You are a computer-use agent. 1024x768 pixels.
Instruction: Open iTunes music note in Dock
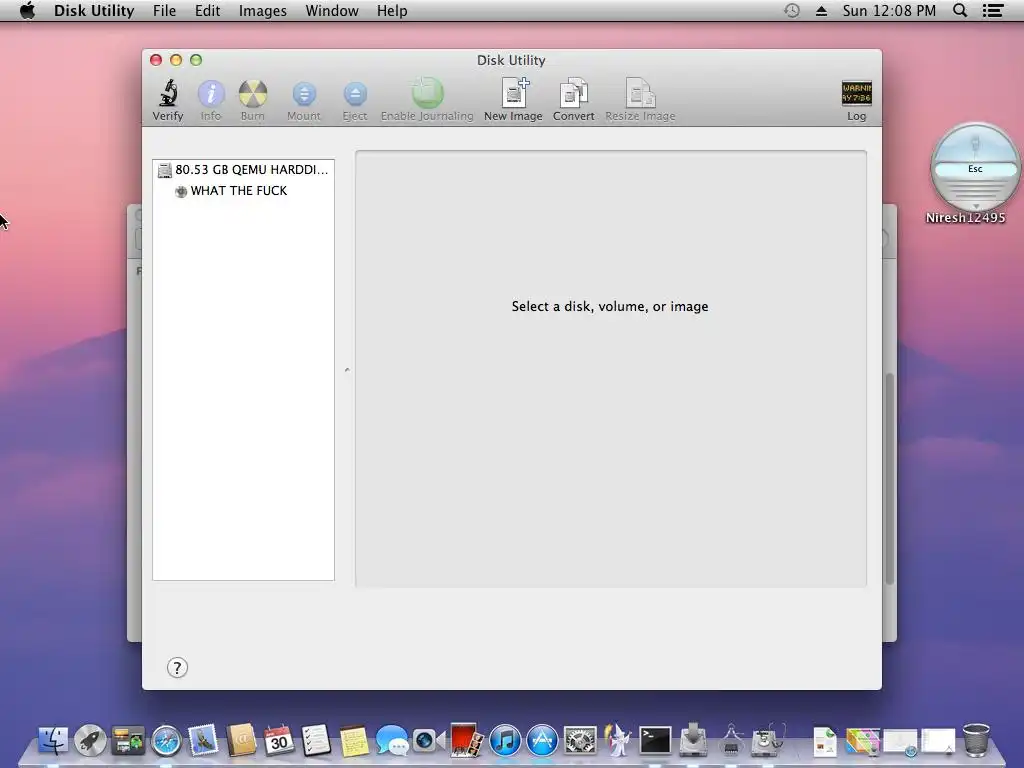[x=505, y=741]
